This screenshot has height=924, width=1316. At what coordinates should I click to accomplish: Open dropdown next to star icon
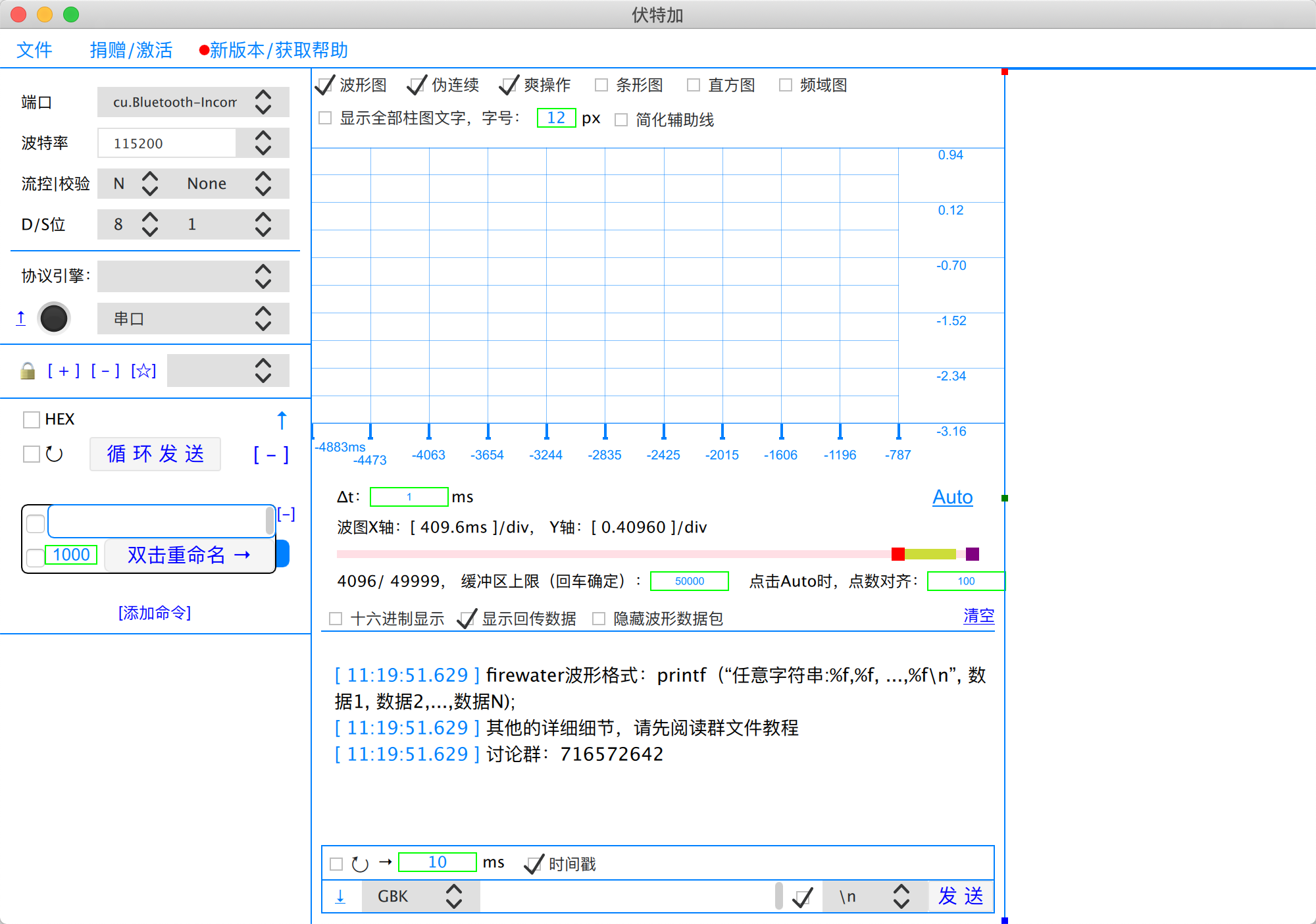click(228, 371)
